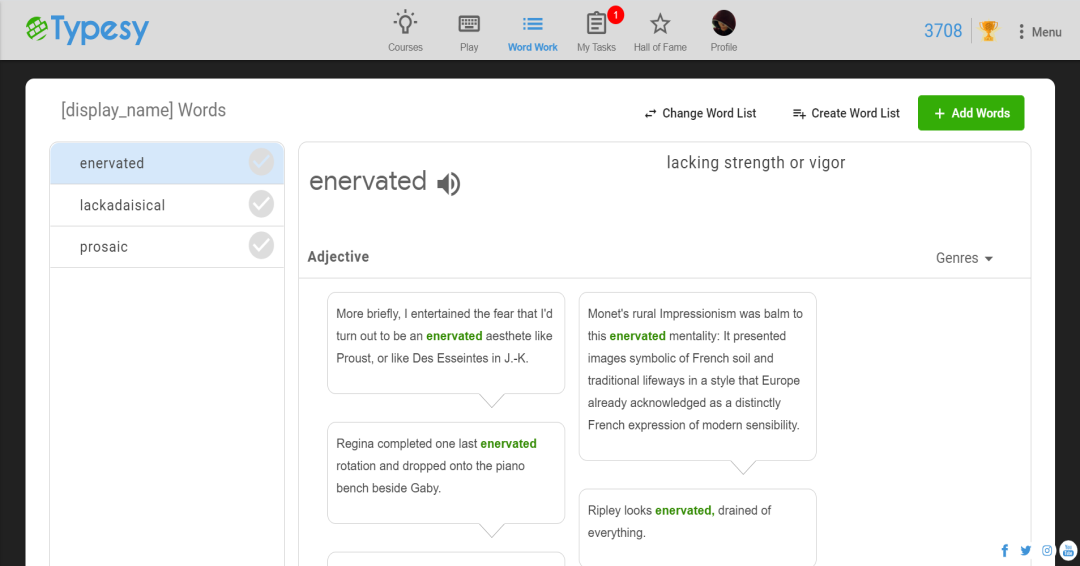Toggle the checkmark beside lackadaisical
The image size is (1080, 566).
point(261,205)
